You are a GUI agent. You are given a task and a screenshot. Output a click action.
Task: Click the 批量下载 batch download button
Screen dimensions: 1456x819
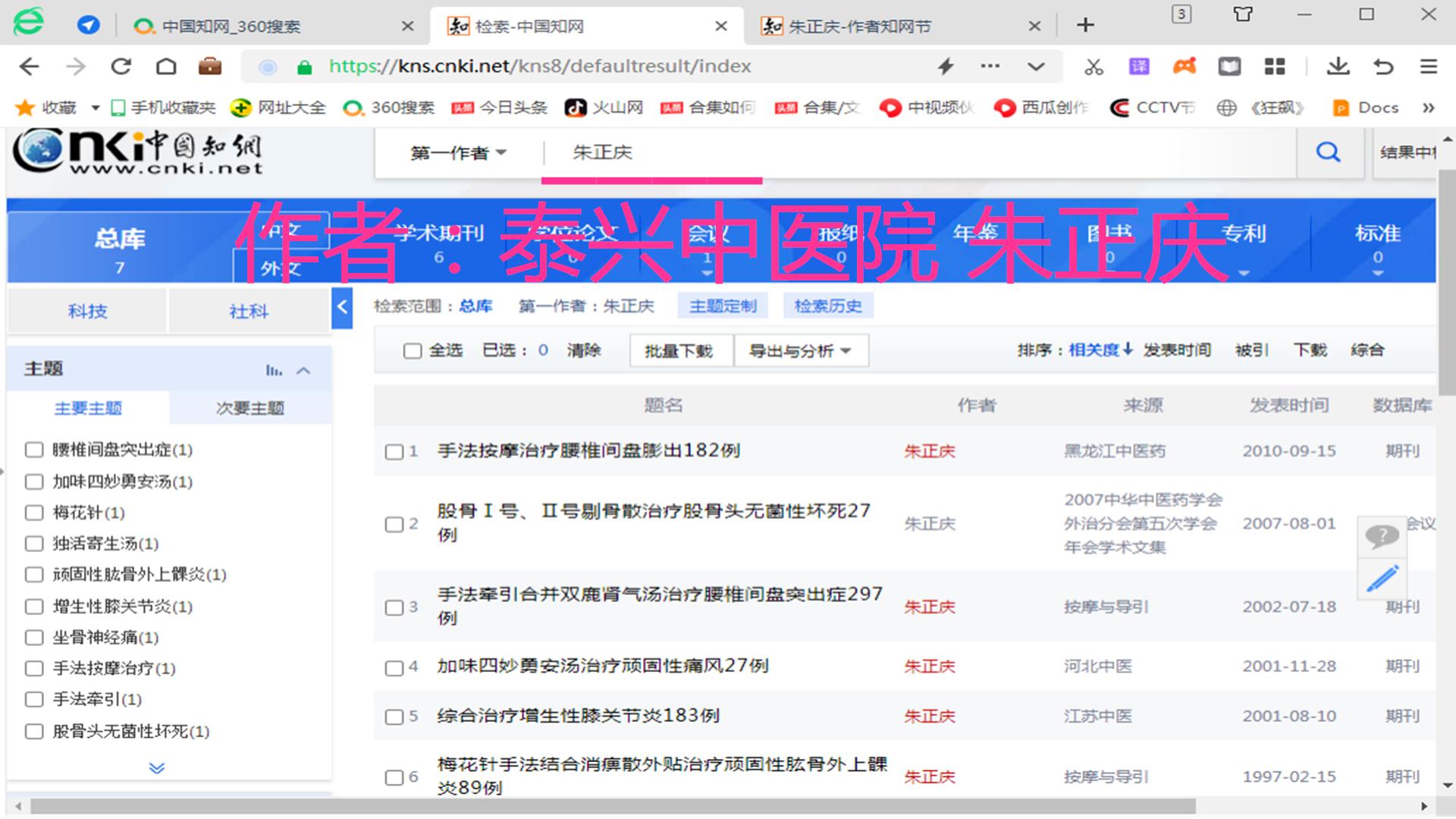click(680, 350)
